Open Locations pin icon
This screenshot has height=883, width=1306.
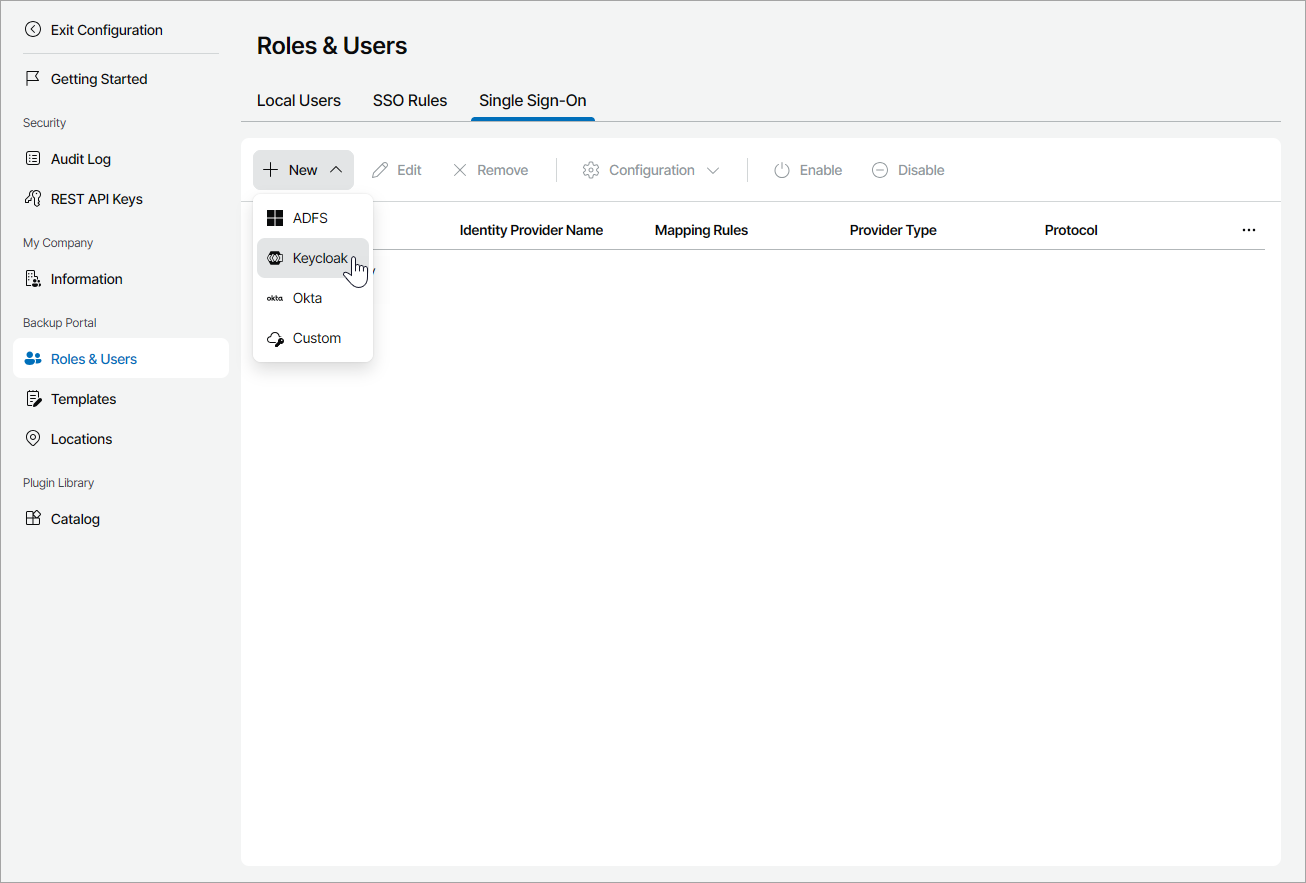pyautogui.click(x=33, y=439)
